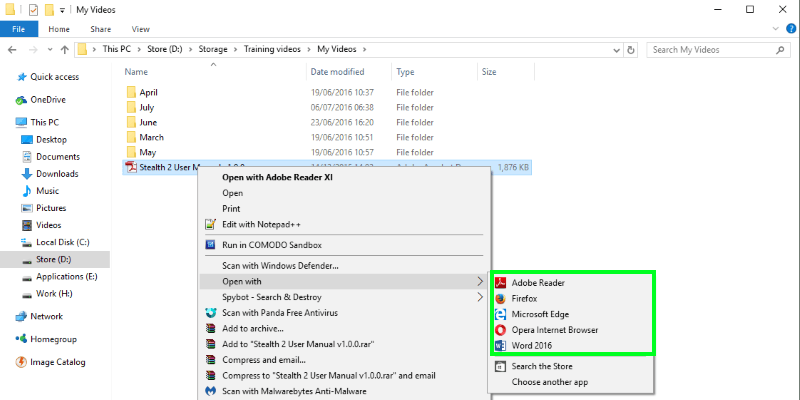Click the search magnifier icon
This screenshot has width=800, height=400.
pyautogui.click(x=780, y=50)
